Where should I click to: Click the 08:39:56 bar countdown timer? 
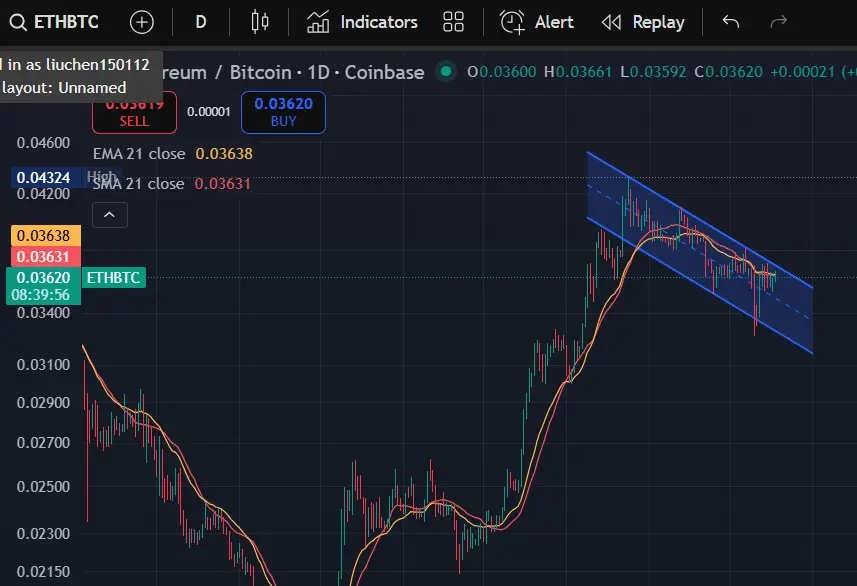pyautogui.click(x=40, y=295)
